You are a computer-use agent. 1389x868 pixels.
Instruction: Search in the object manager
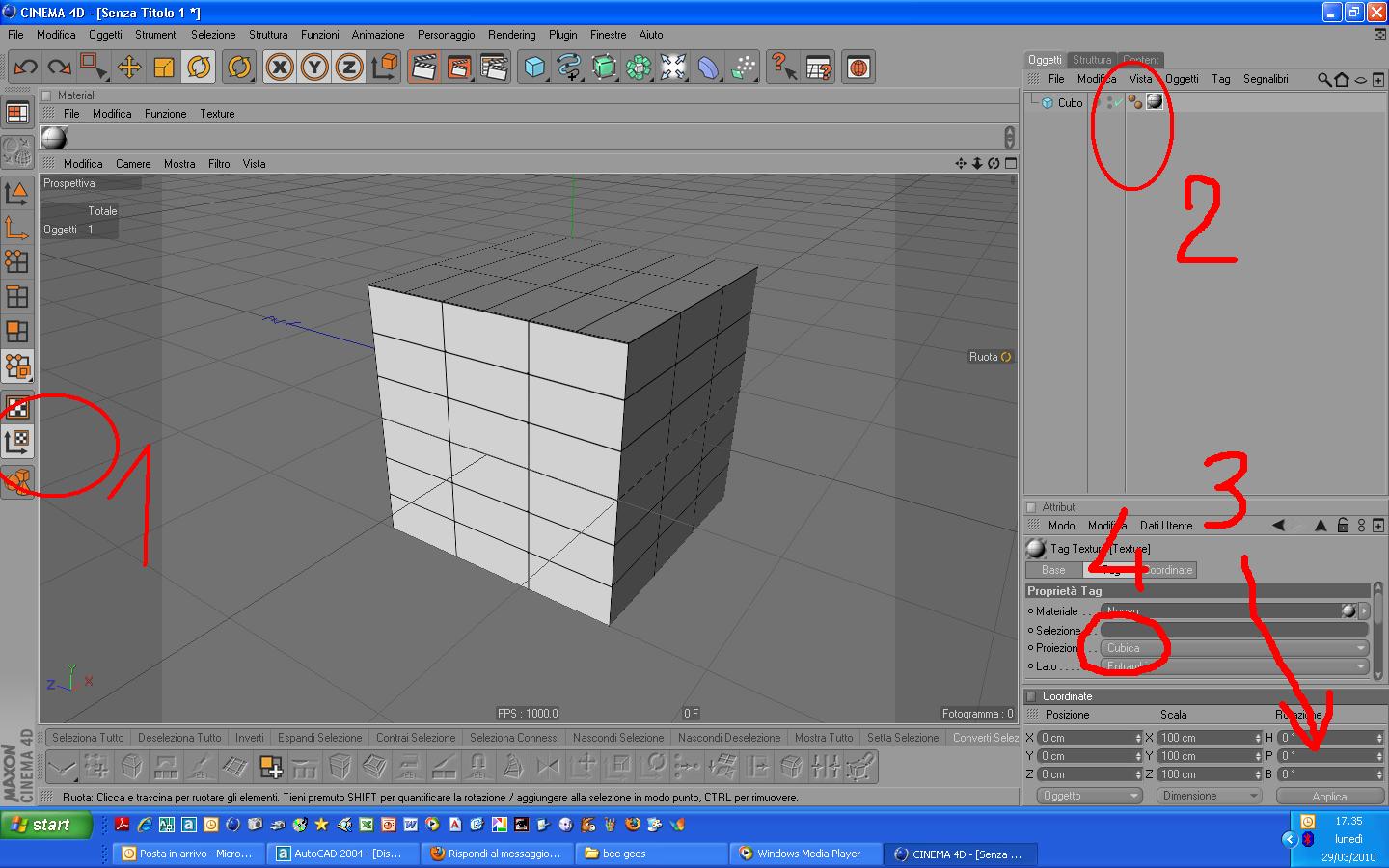point(1324,79)
